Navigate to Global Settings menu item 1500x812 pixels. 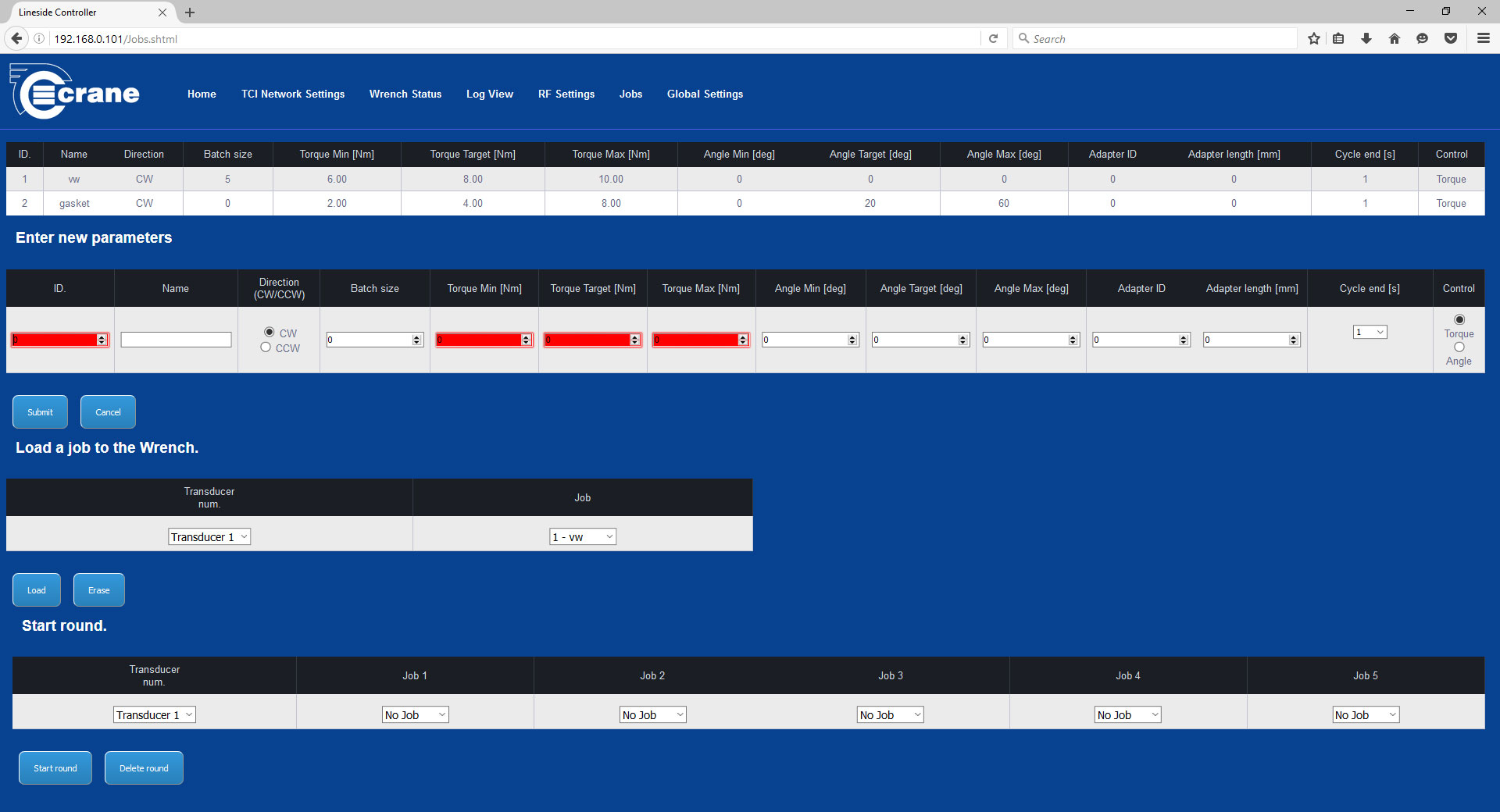click(x=705, y=94)
